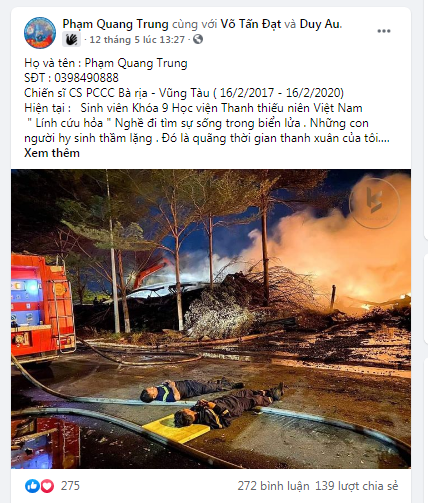Open post timestamp 12 tháng 5 lúc 13:27

137,40
